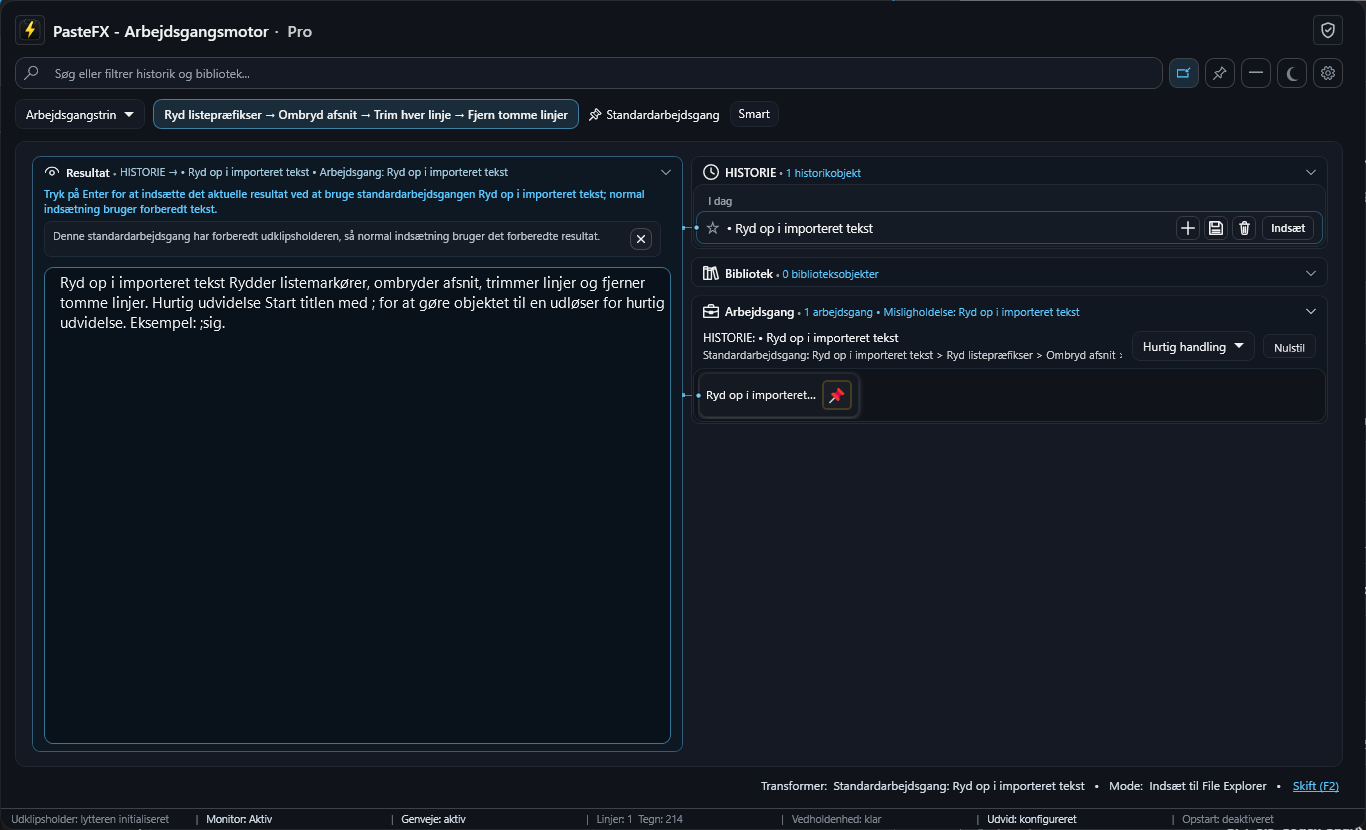Collapse the HISTORIE section chevron
1366x830 pixels.
click(1311, 172)
